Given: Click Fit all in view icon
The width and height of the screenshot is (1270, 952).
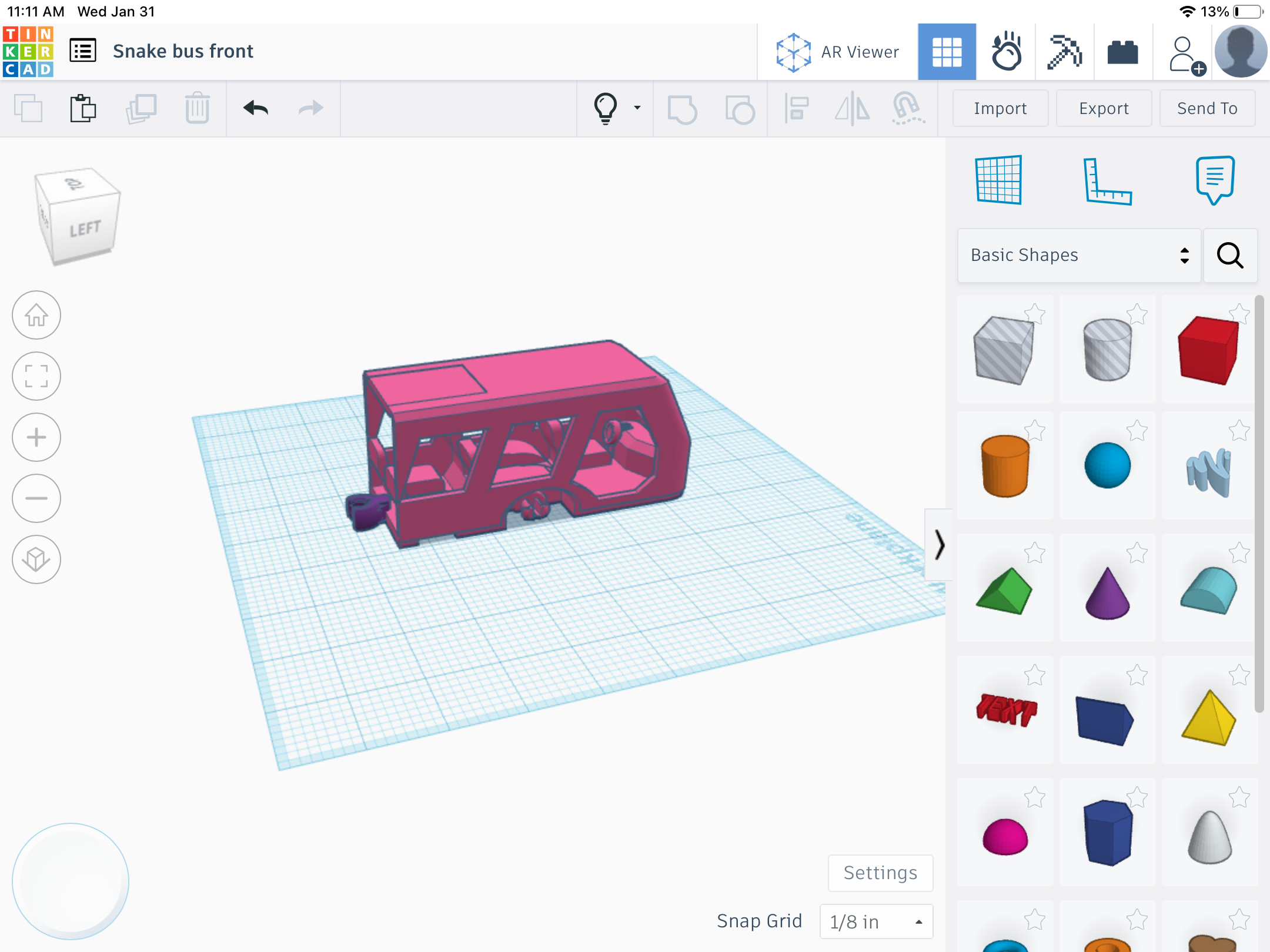Looking at the screenshot, I should point(36,376).
